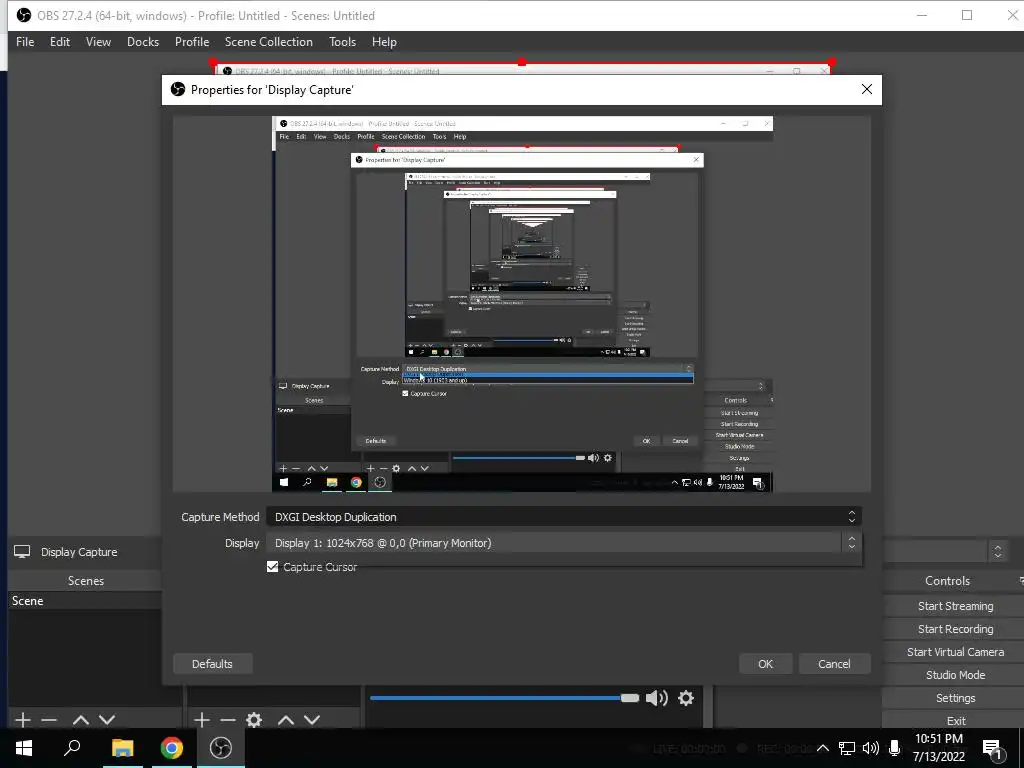Open File Explorer from taskbar
The image size is (1024, 768).
tap(122, 748)
